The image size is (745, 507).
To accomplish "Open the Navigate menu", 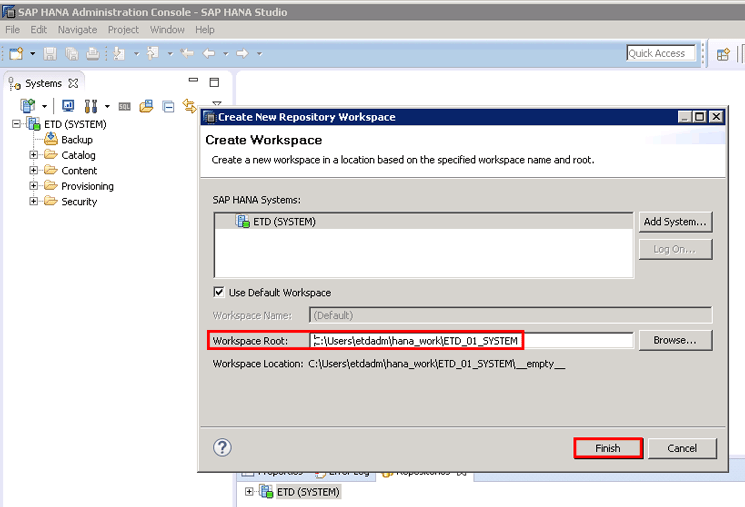I will pyautogui.click(x=77, y=30).
